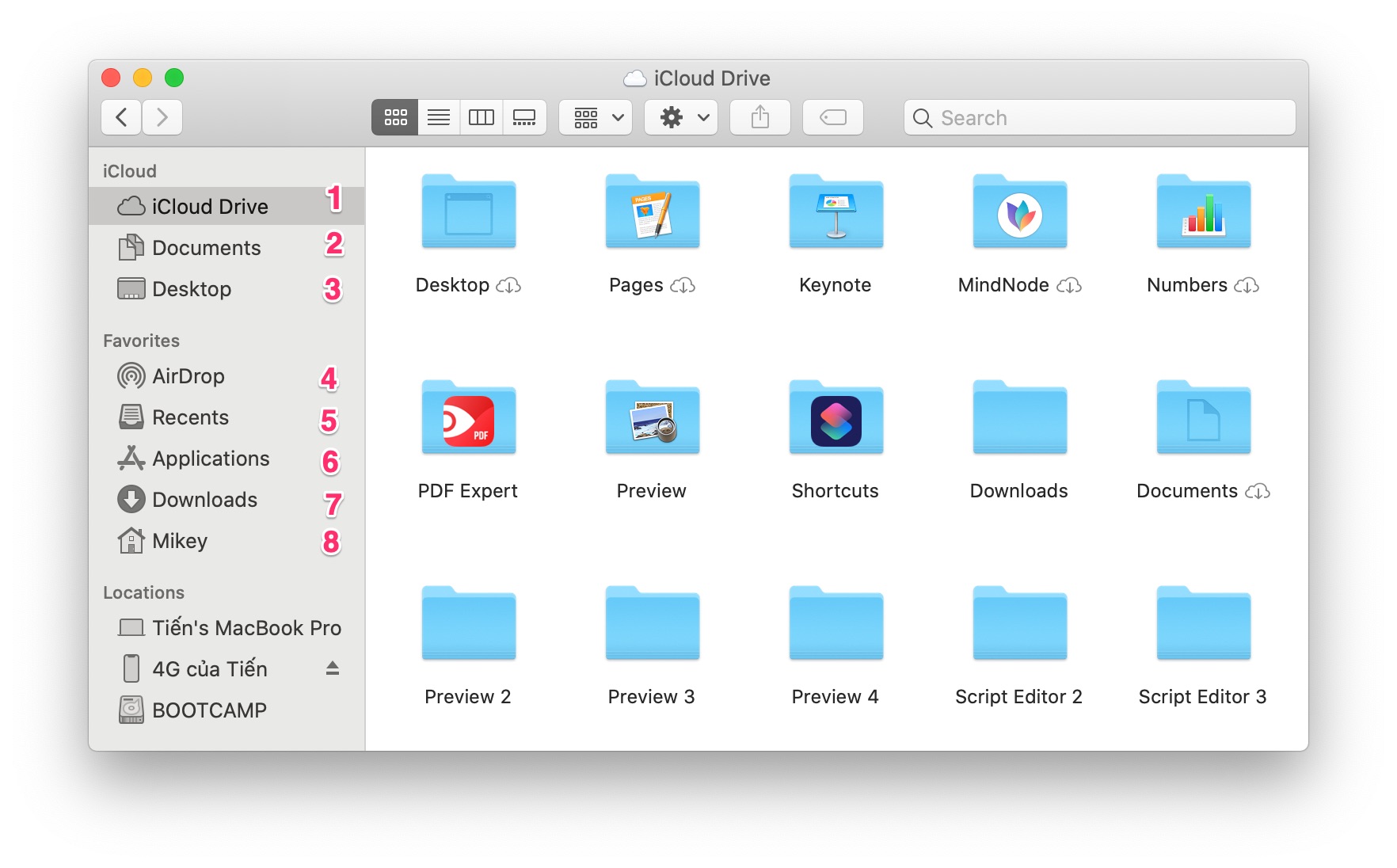The width and height of the screenshot is (1397, 868).
Task: Click the cloud download icon next to Pages
Action: coord(683,285)
